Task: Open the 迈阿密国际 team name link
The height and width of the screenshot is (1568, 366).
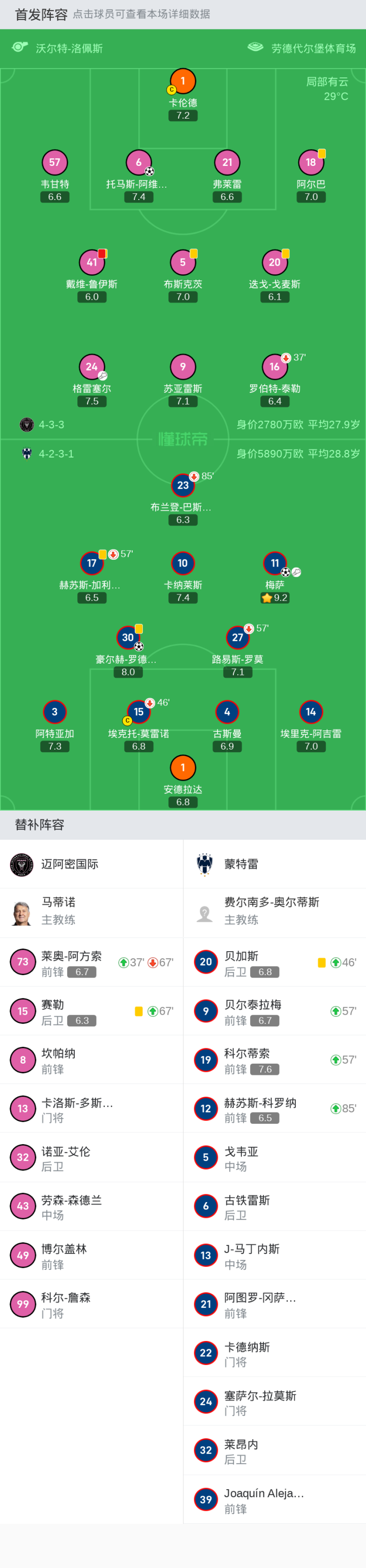Action: [70, 864]
